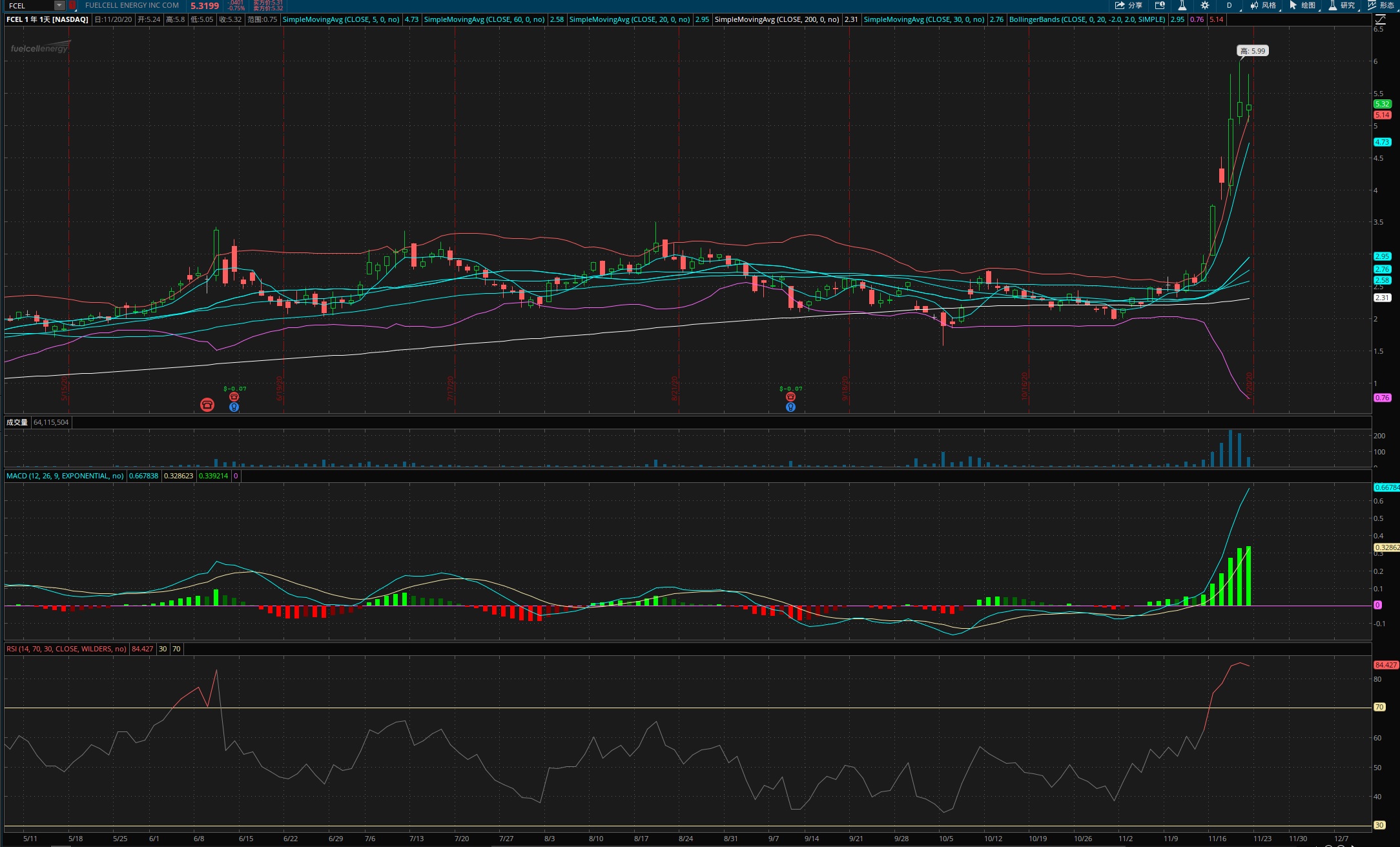Click the 11/16 date on time axis
This screenshot has width=1400, height=847.
click(x=1217, y=839)
